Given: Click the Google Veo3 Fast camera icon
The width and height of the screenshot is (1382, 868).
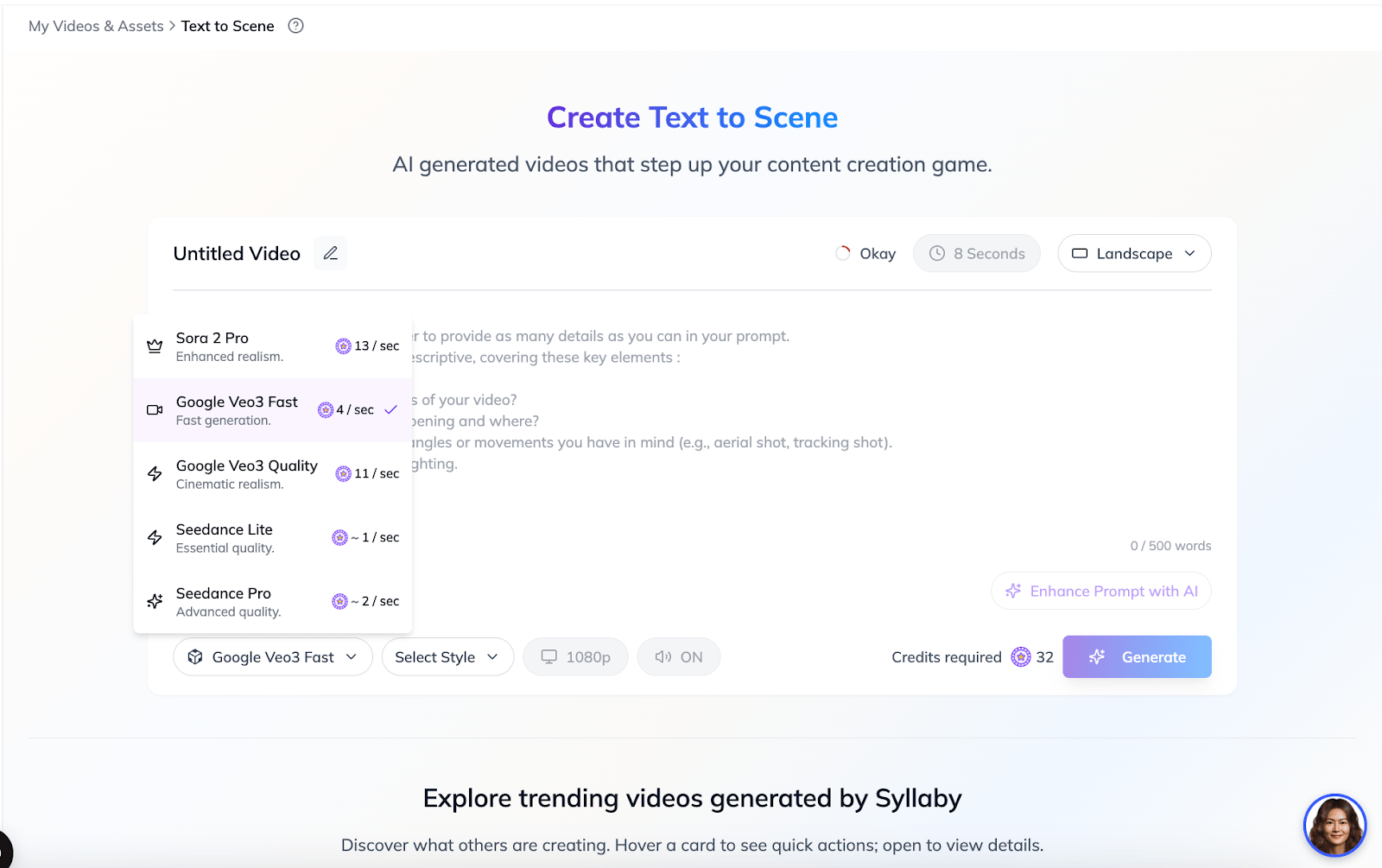Looking at the screenshot, I should [155, 410].
